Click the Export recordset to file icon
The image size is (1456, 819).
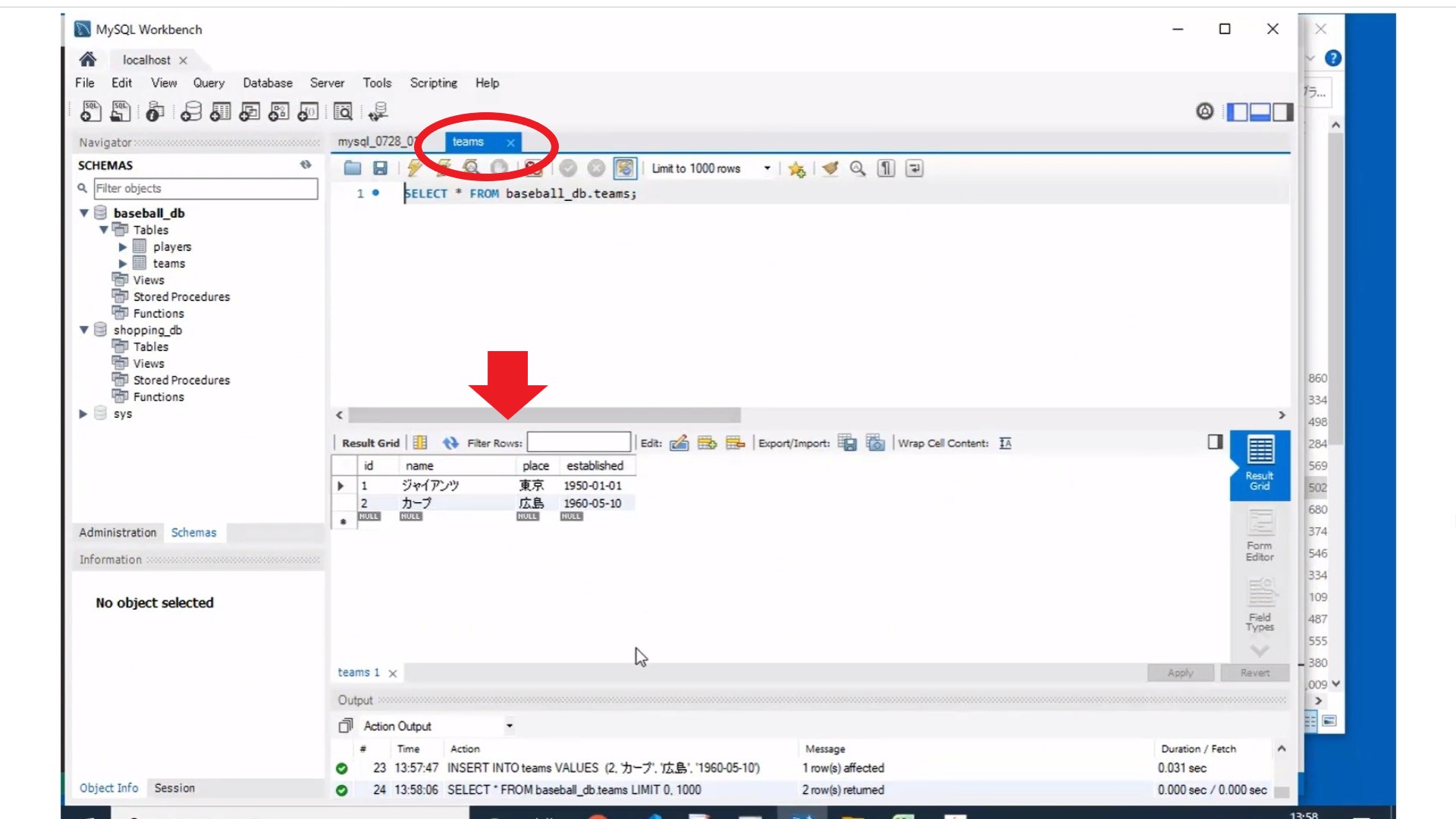pyautogui.click(x=847, y=443)
